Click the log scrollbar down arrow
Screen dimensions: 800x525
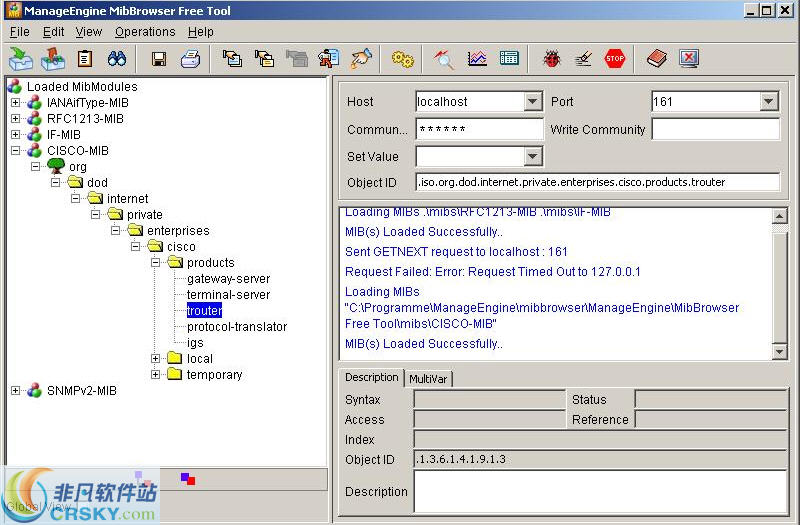[x=779, y=351]
